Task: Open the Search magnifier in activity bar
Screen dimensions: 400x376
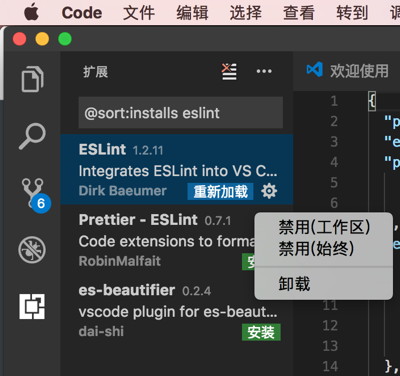Action: 32,136
